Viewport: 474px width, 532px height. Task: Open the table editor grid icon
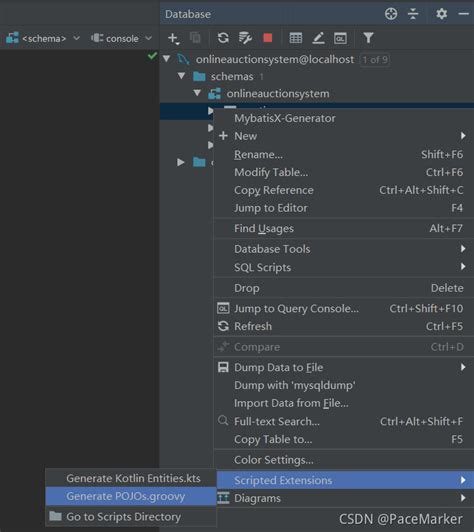pos(296,38)
